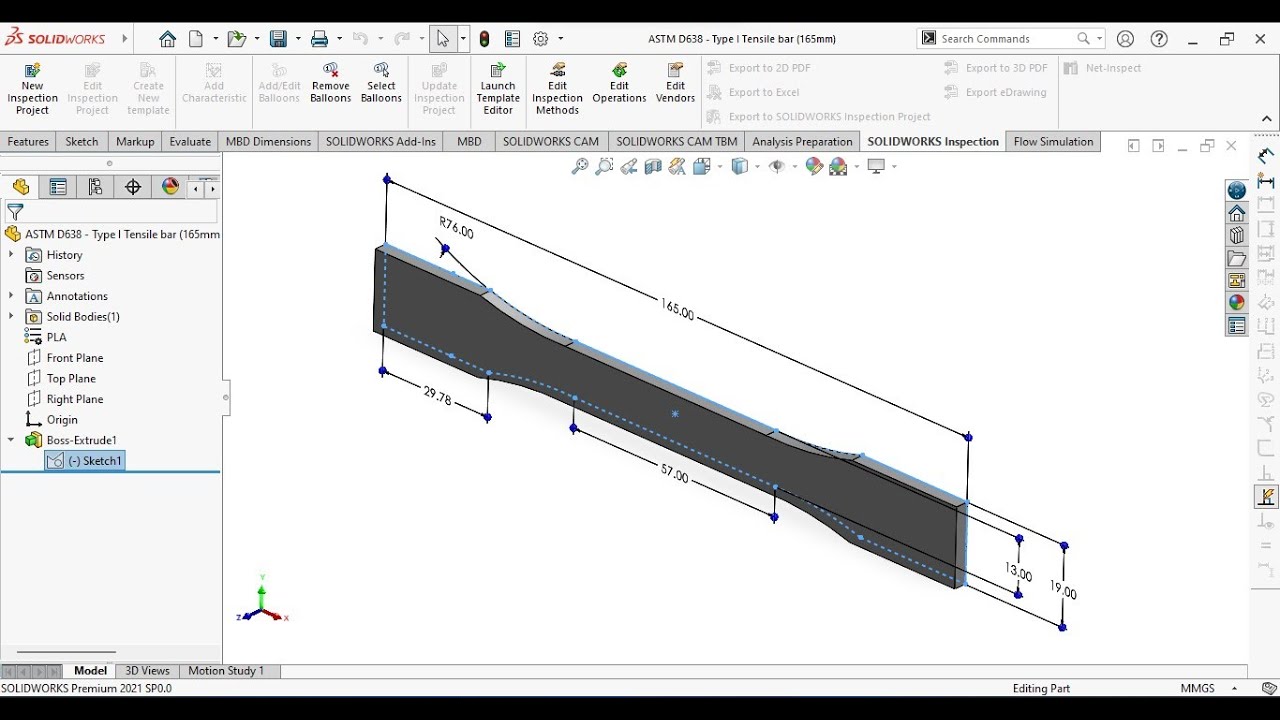This screenshot has width=1280, height=720.
Task: Launch Template Editor
Action: click(498, 88)
